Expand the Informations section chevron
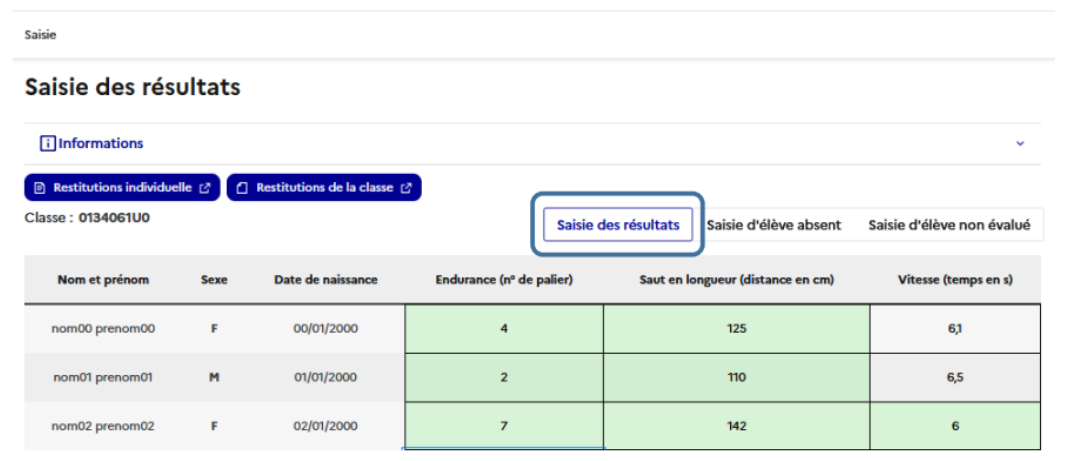Viewport: 1077px width, 461px height. tap(1020, 144)
